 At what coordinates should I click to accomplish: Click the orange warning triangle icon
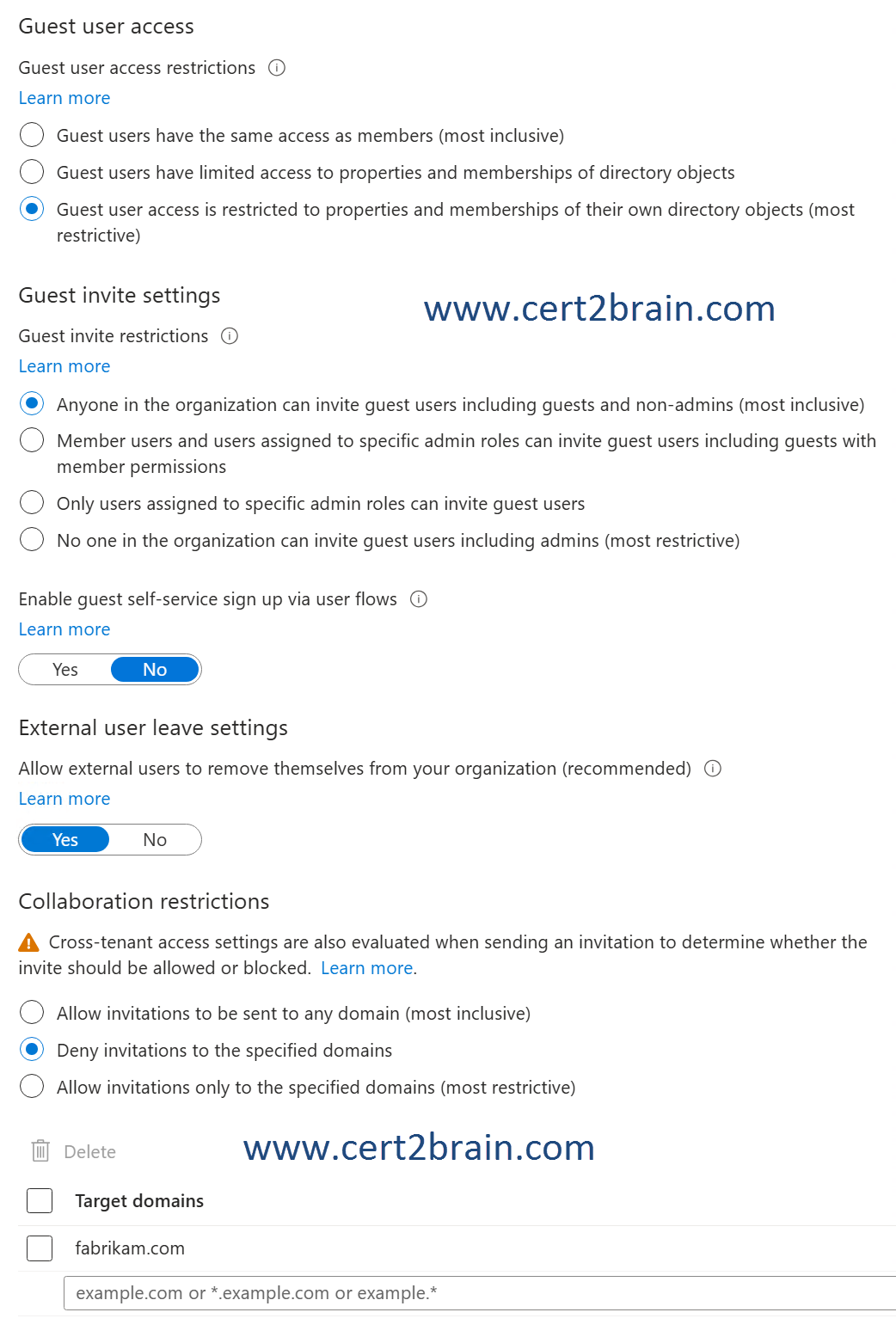click(x=28, y=943)
